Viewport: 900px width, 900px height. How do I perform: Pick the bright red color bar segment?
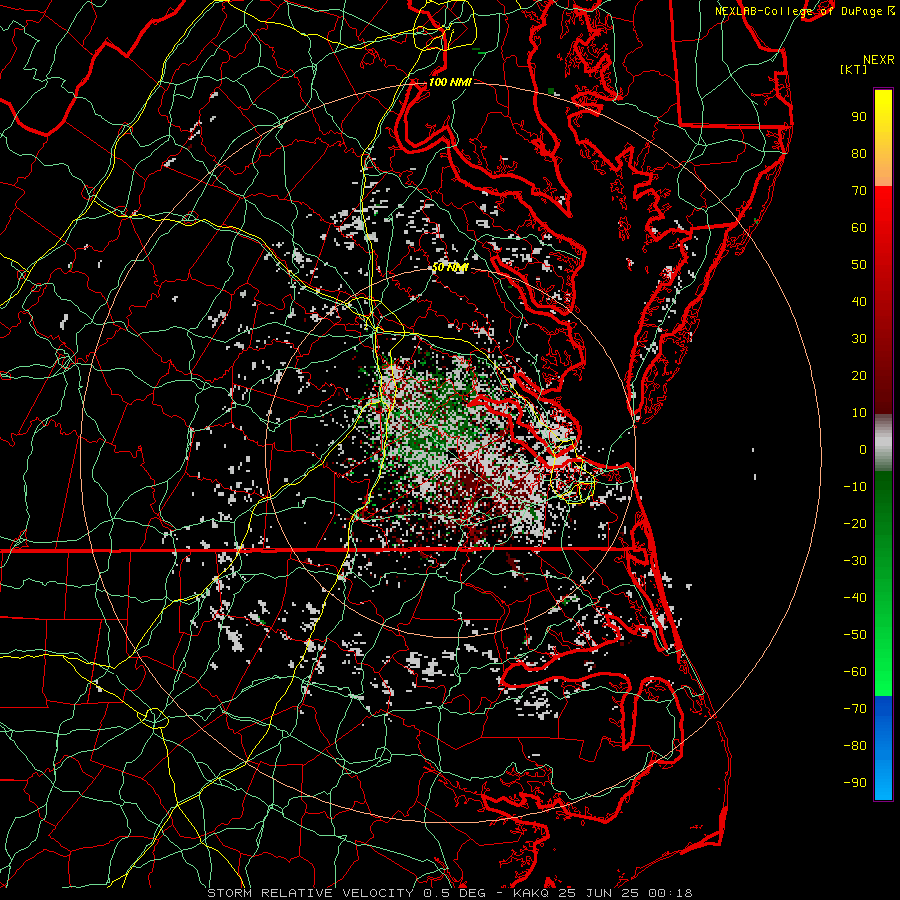[883, 210]
